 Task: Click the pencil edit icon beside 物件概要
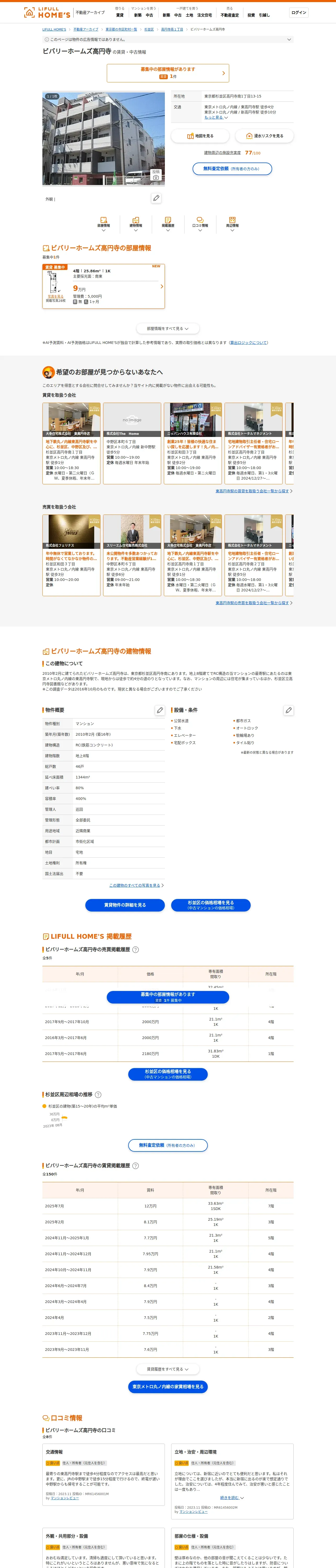coord(160,710)
